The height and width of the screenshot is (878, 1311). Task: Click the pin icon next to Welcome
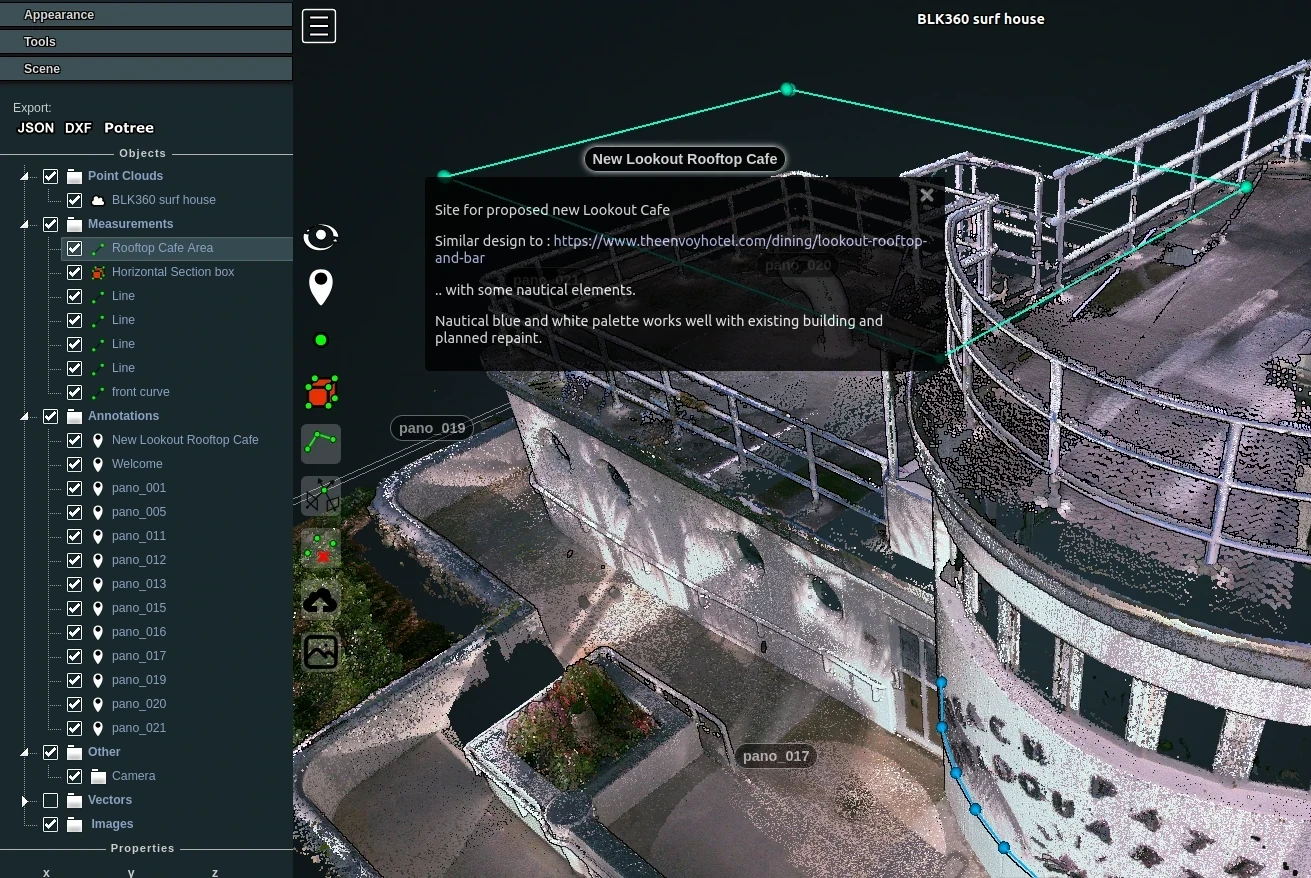tap(98, 464)
